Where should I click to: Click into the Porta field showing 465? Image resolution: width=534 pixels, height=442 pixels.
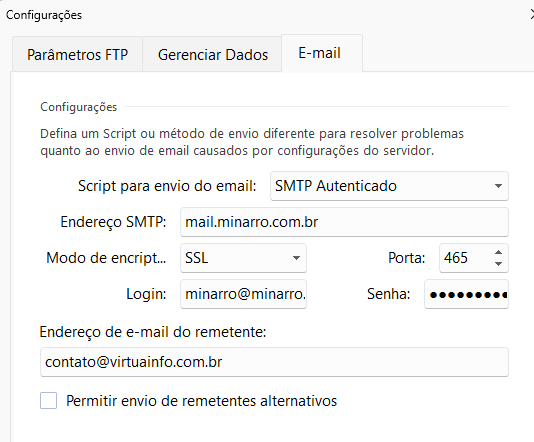pyautogui.click(x=466, y=258)
